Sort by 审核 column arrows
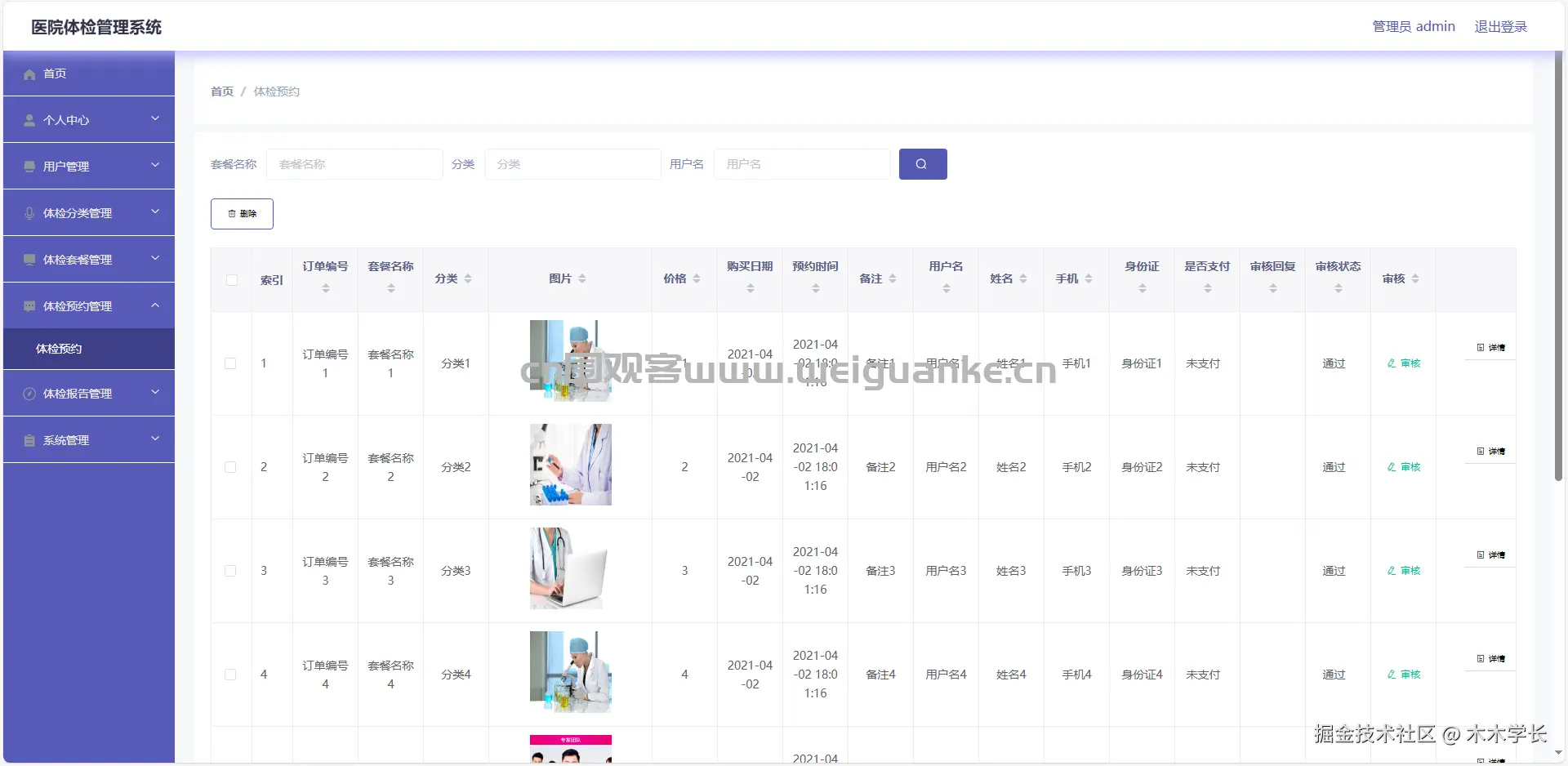 (1415, 278)
